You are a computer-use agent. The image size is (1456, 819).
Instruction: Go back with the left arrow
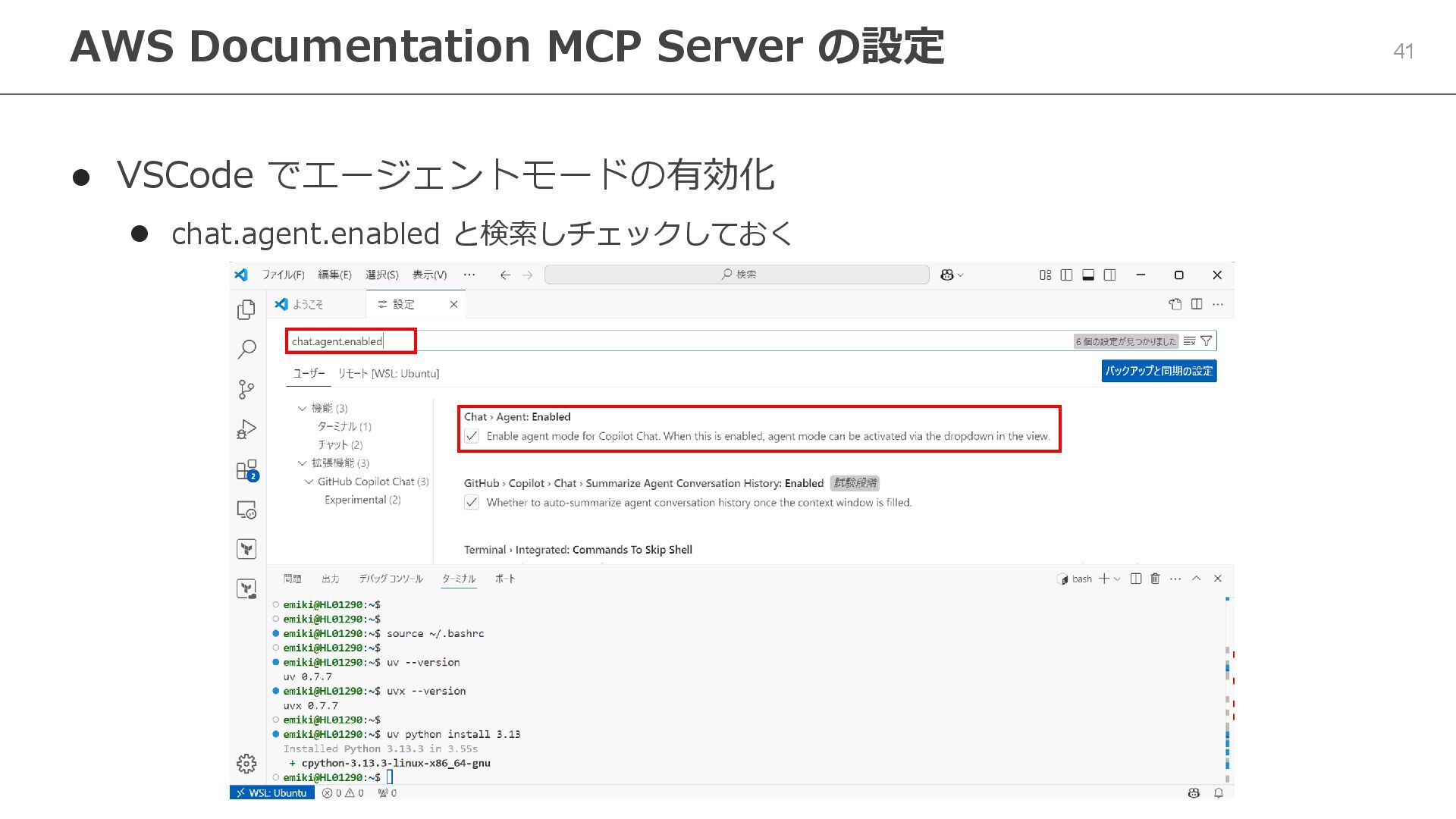click(x=505, y=275)
